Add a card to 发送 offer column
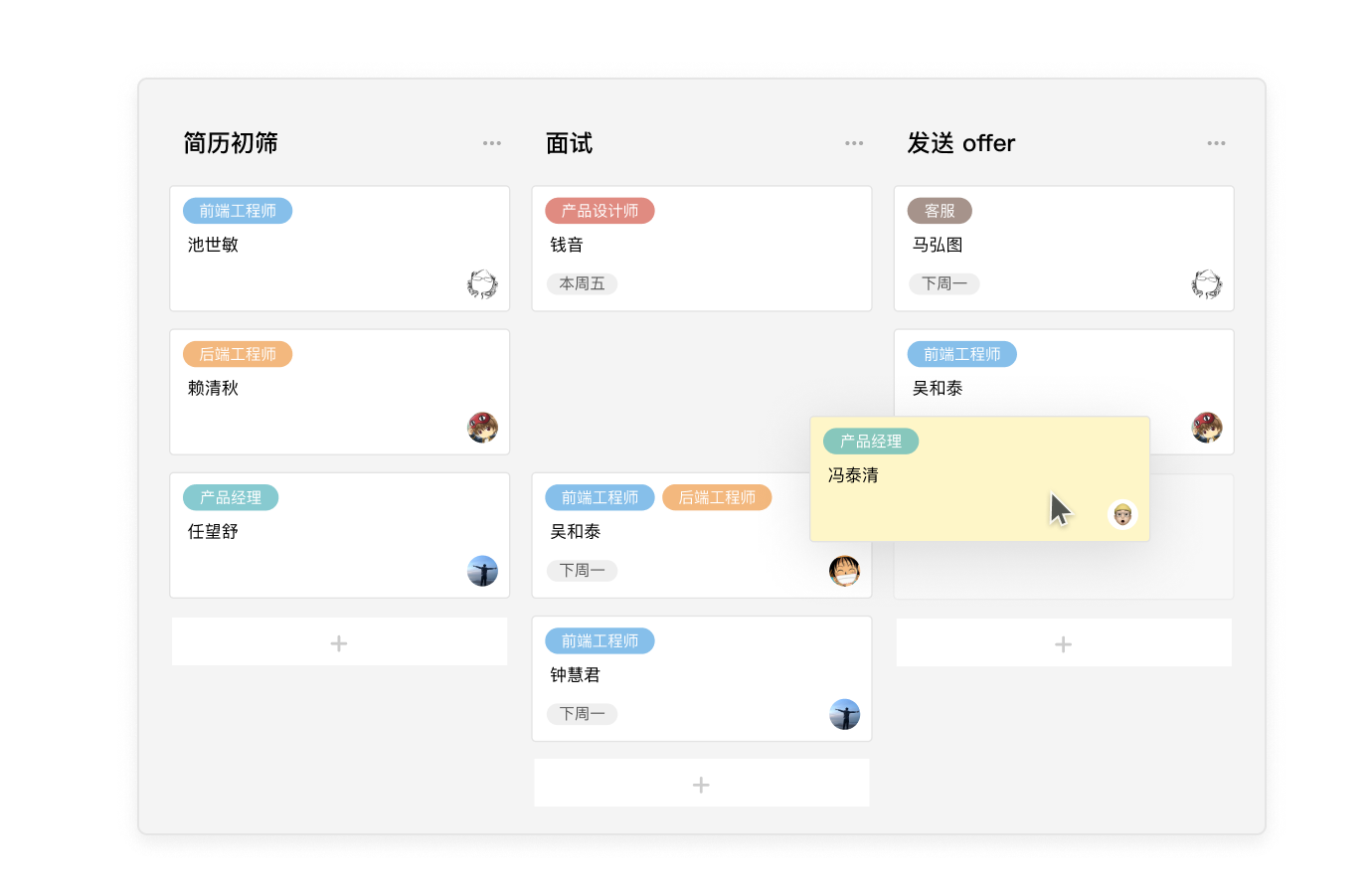The width and height of the screenshot is (1372, 895). [x=1063, y=644]
